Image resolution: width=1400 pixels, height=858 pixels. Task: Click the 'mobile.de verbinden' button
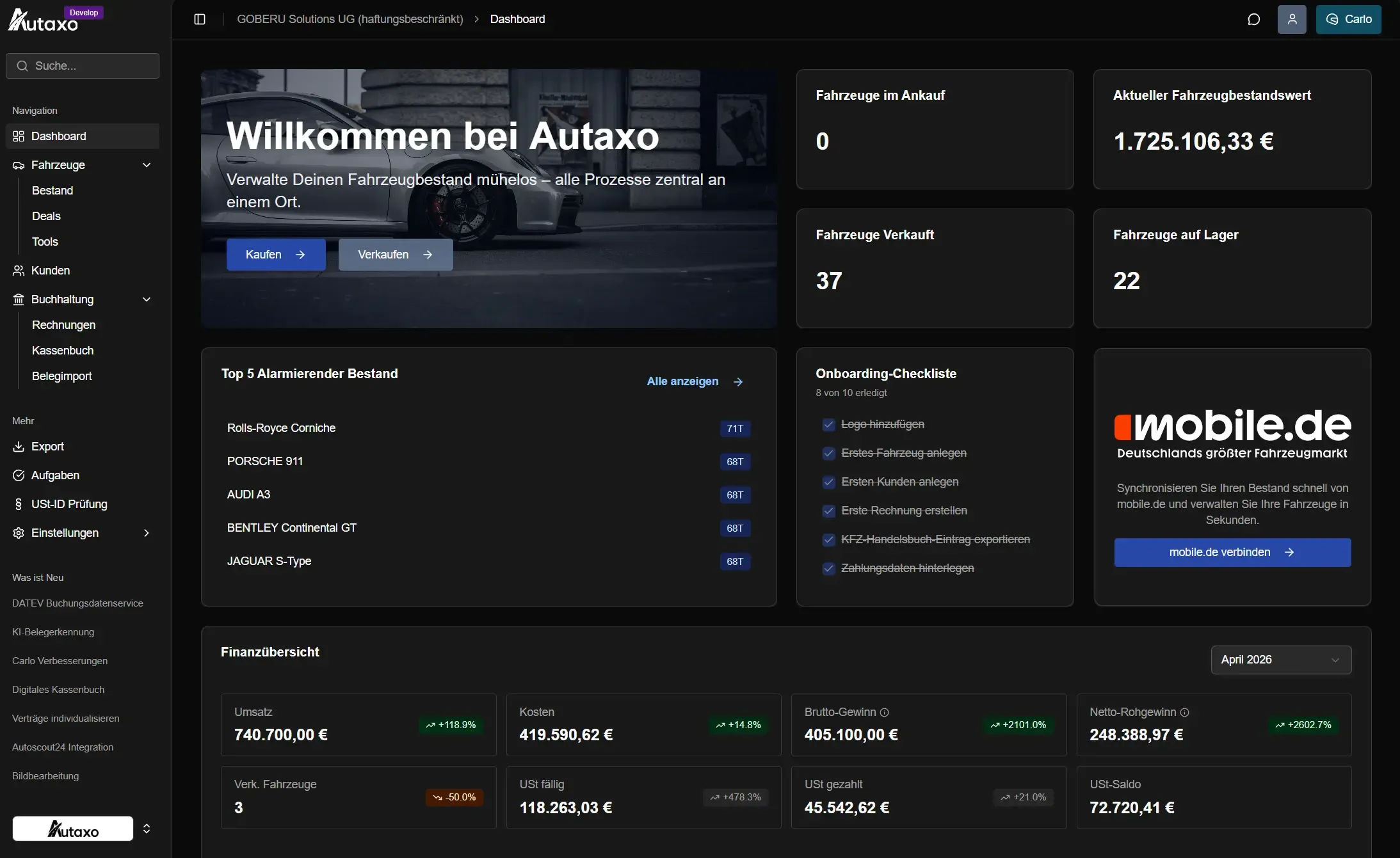click(1232, 552)
